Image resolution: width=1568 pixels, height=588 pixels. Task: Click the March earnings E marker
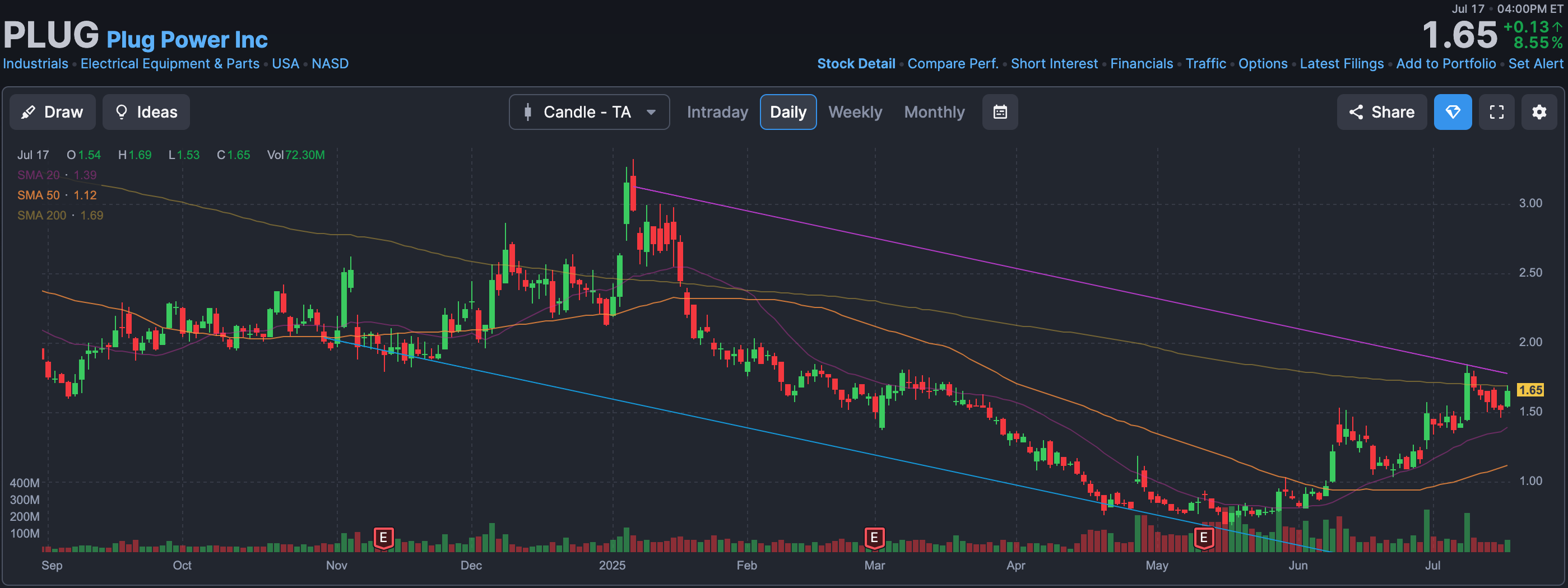(x=874, y=538)
